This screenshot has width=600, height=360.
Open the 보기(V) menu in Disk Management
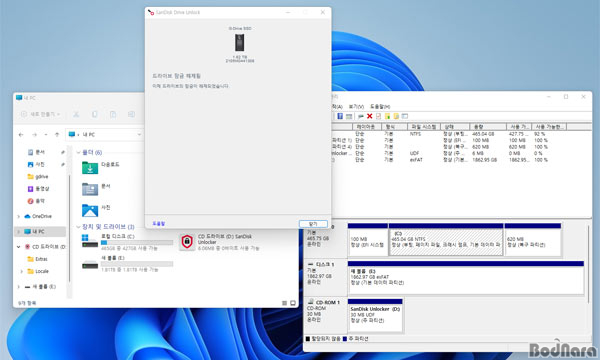[356, 106]
